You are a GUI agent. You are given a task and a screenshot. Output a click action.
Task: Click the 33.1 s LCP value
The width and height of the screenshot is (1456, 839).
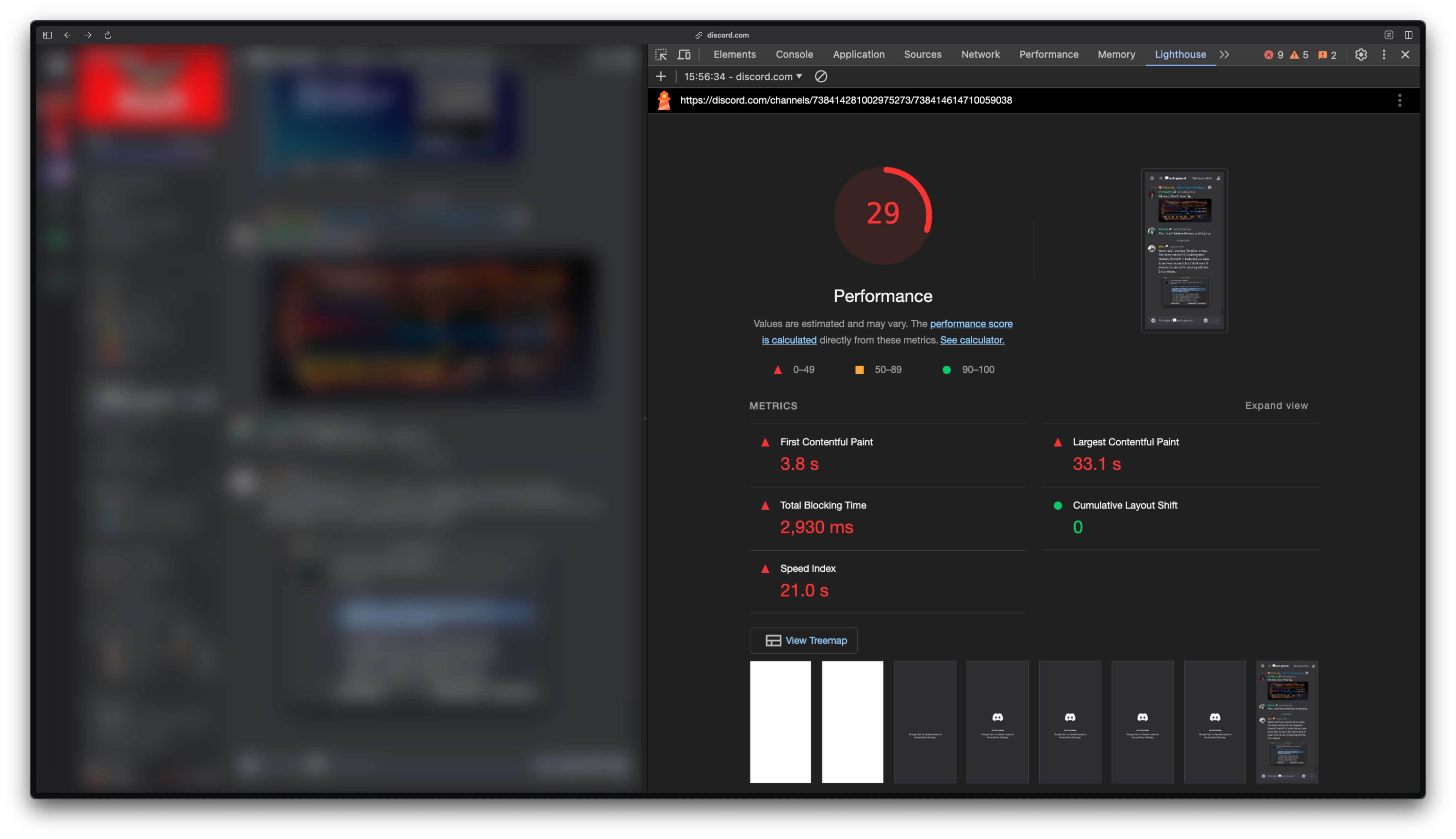(x=1096, y=464)
